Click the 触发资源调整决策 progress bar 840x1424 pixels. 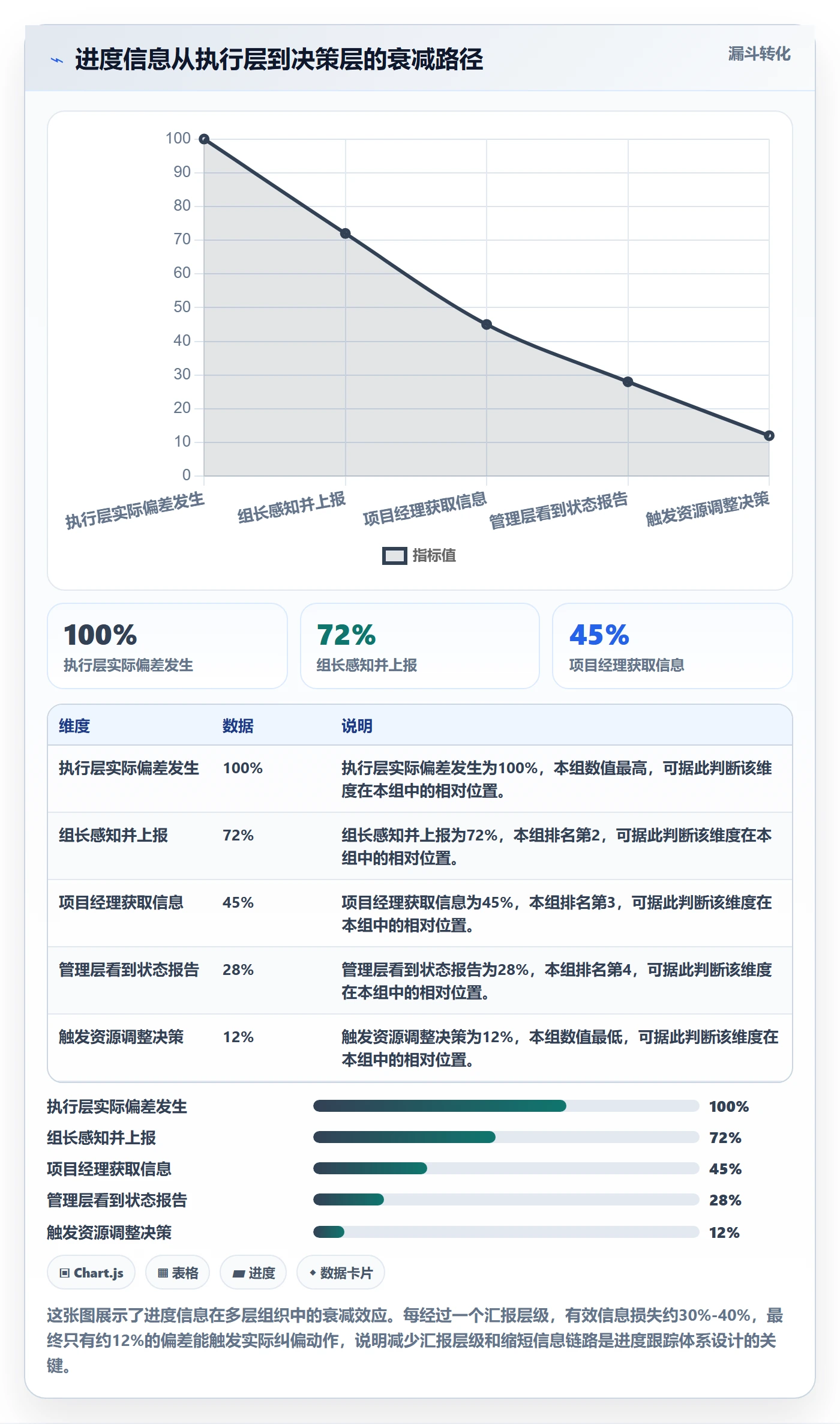coord(506,1232)
